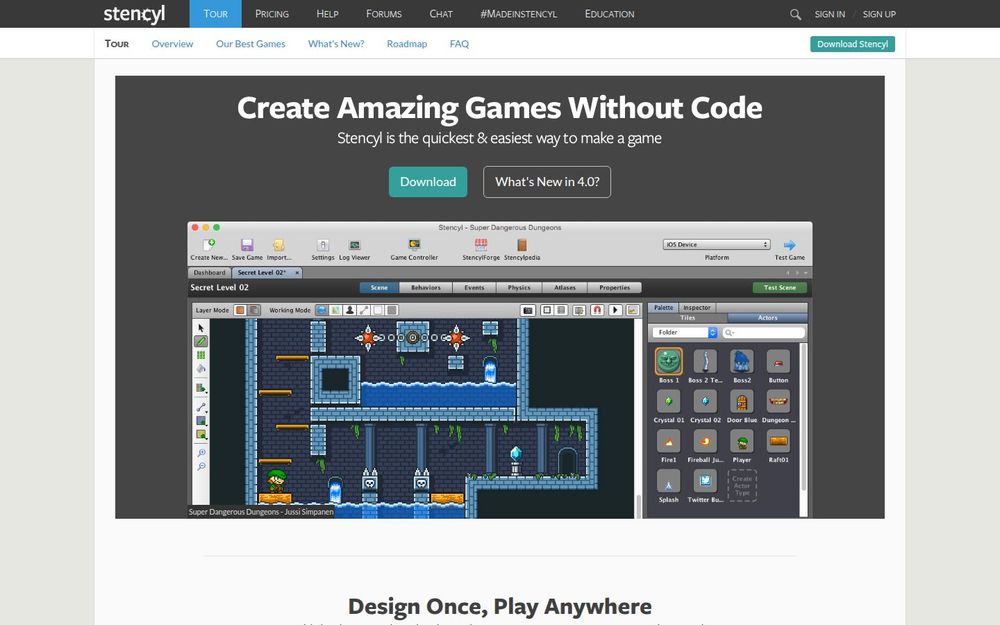Select the paint bucket fill tool

click(201, 369)
